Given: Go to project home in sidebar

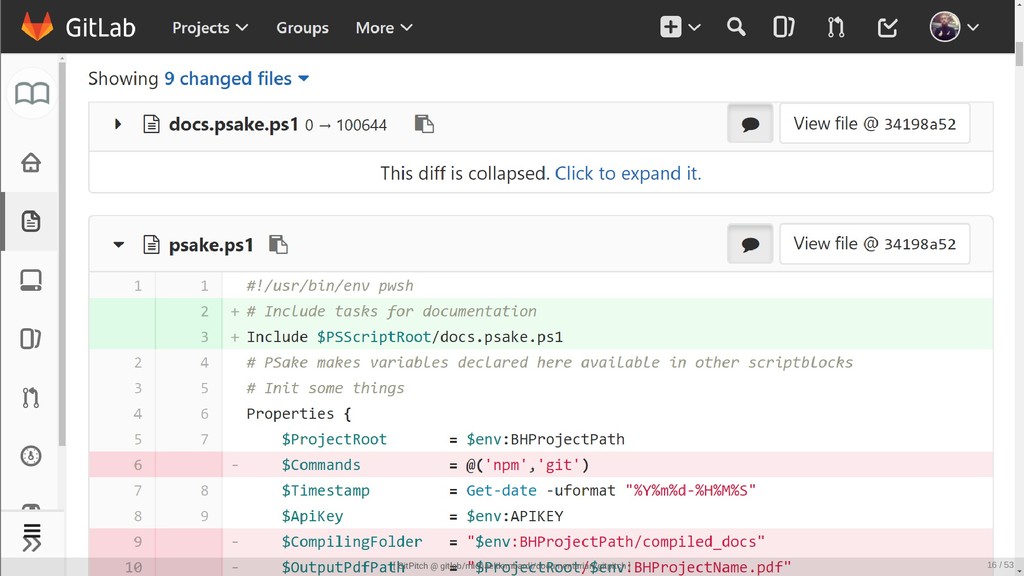Looking at the screenshot, I should pyautogui.click(x=31, y=162).
